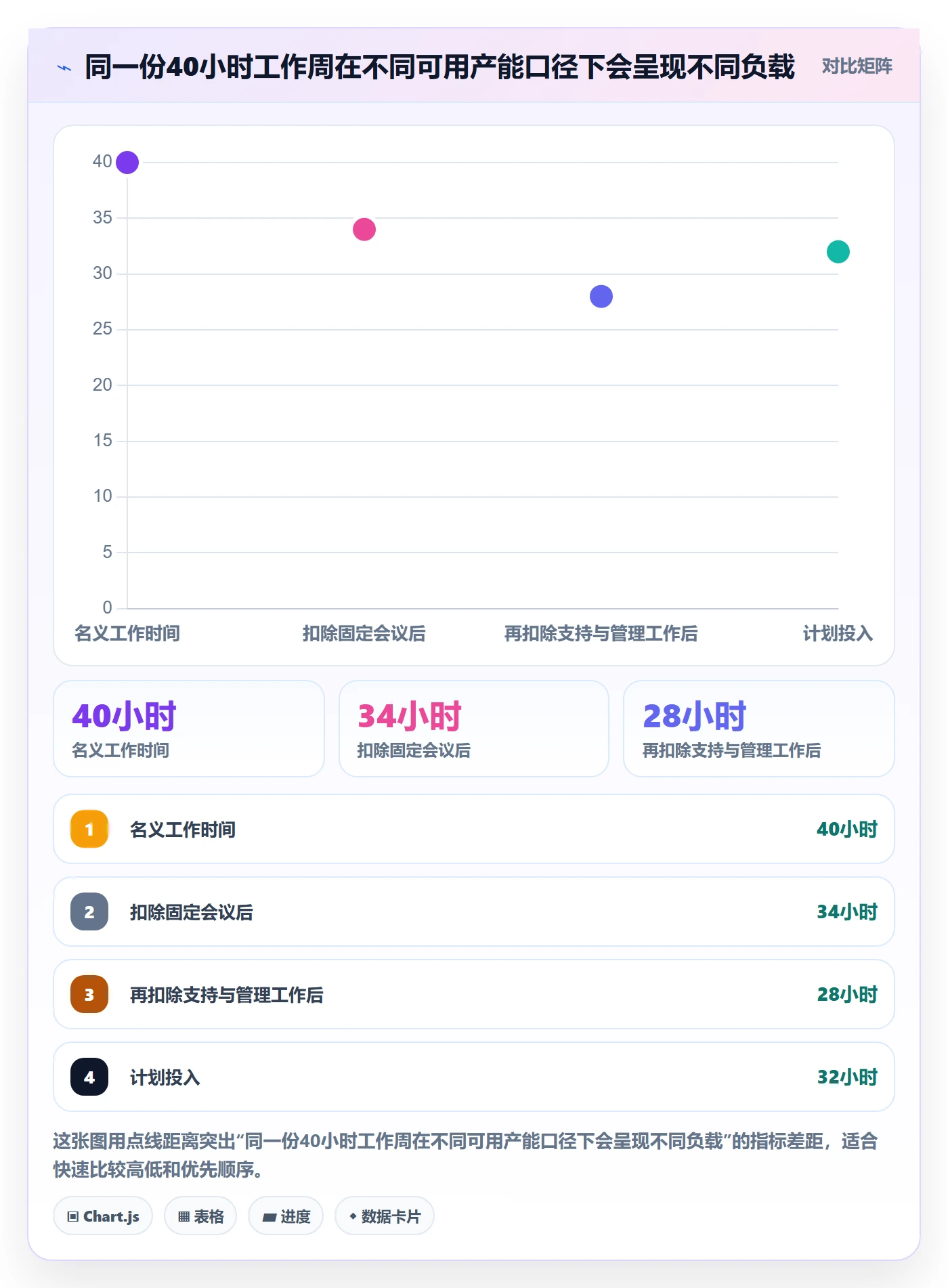Screen dimensions: 948x1288
Task: Click the lightning icon beside the title
Action: [64, 68]
